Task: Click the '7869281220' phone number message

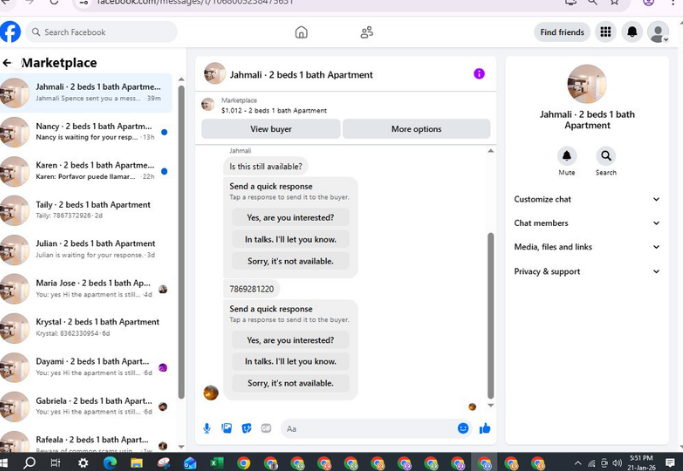Action: pyautogui.click(x=251, y=289)
